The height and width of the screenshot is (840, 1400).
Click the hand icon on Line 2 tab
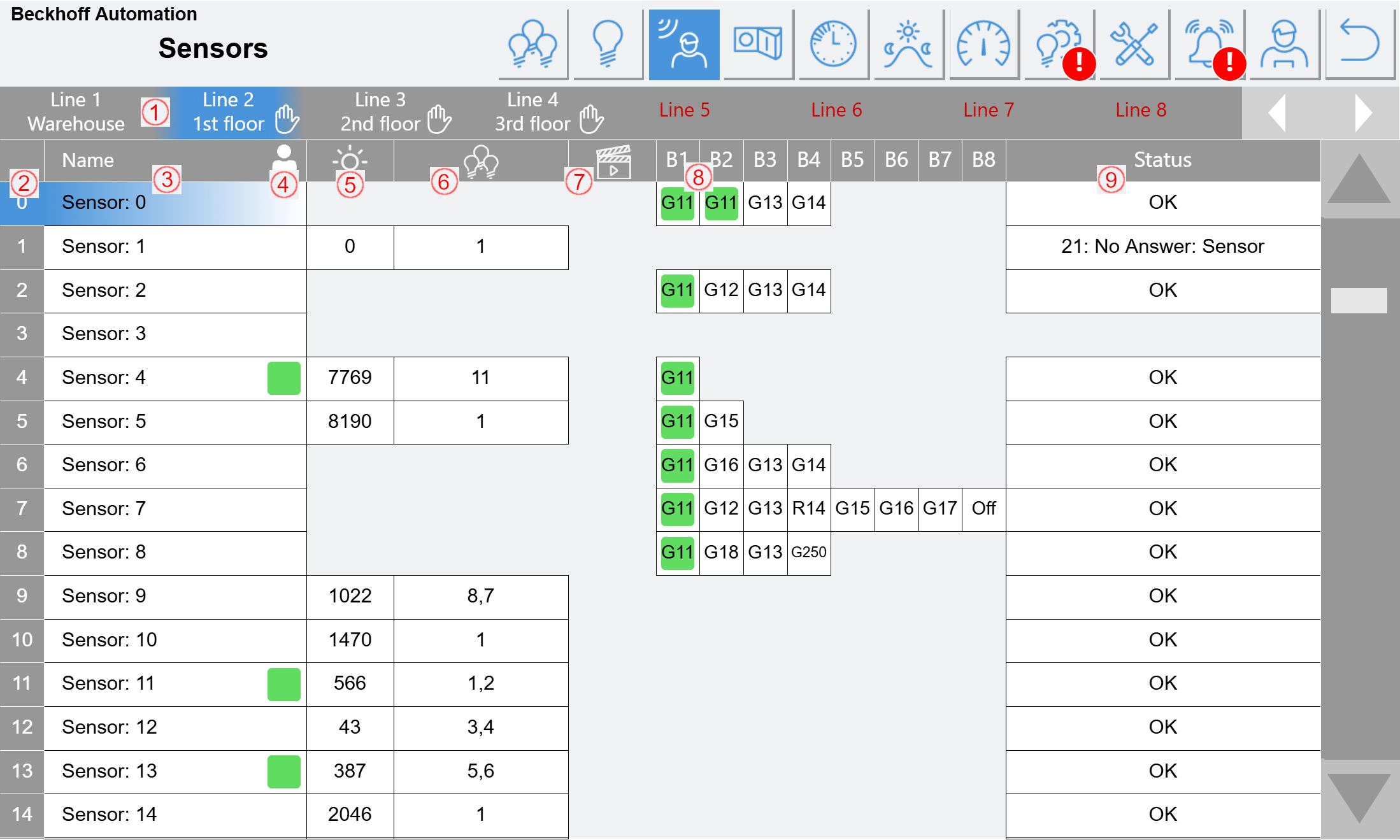pos(287,118)
